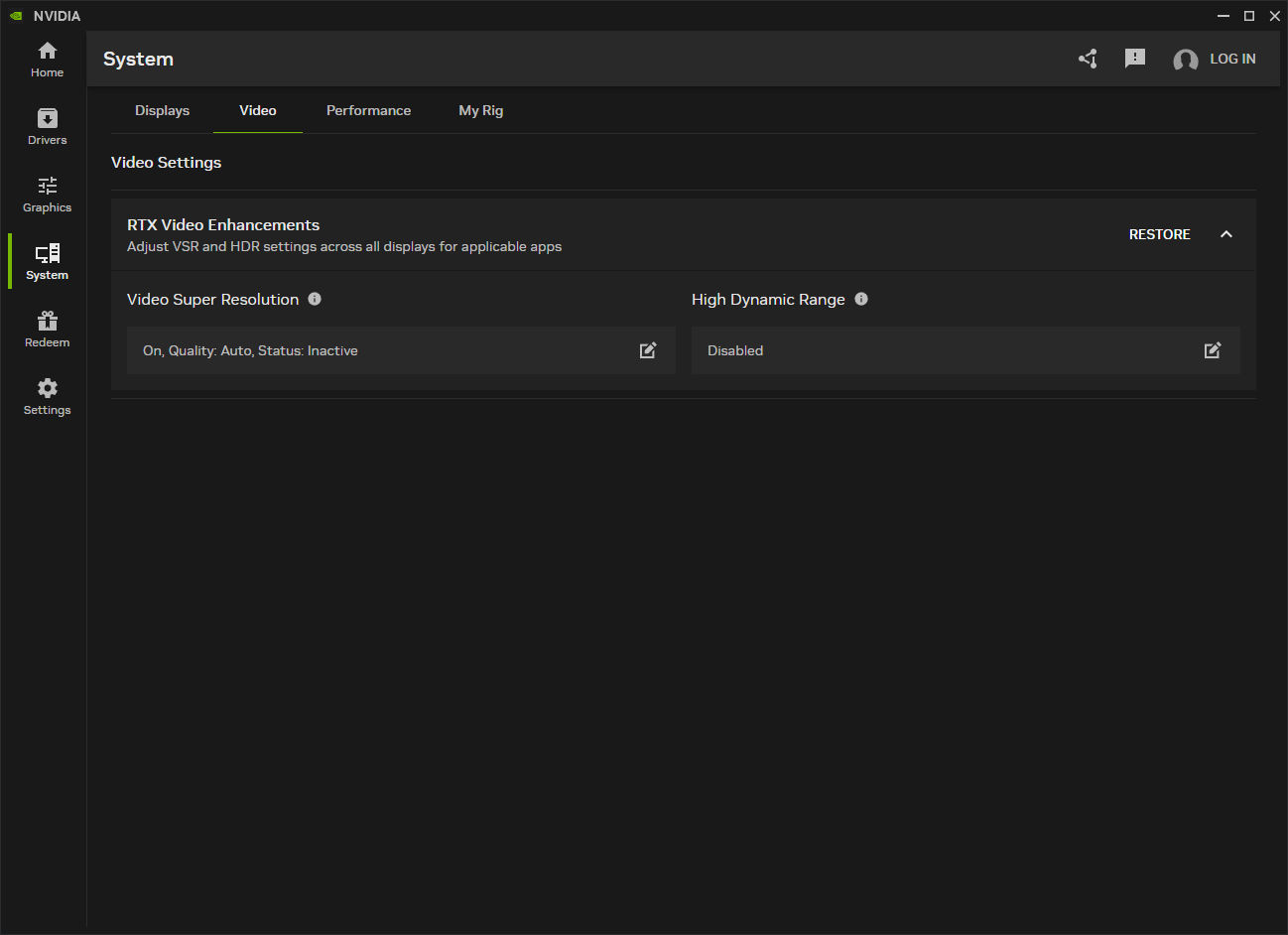Edit High Dynamic Range setting
Viewport: 1288px width, 935px height.
(1213, 350)
